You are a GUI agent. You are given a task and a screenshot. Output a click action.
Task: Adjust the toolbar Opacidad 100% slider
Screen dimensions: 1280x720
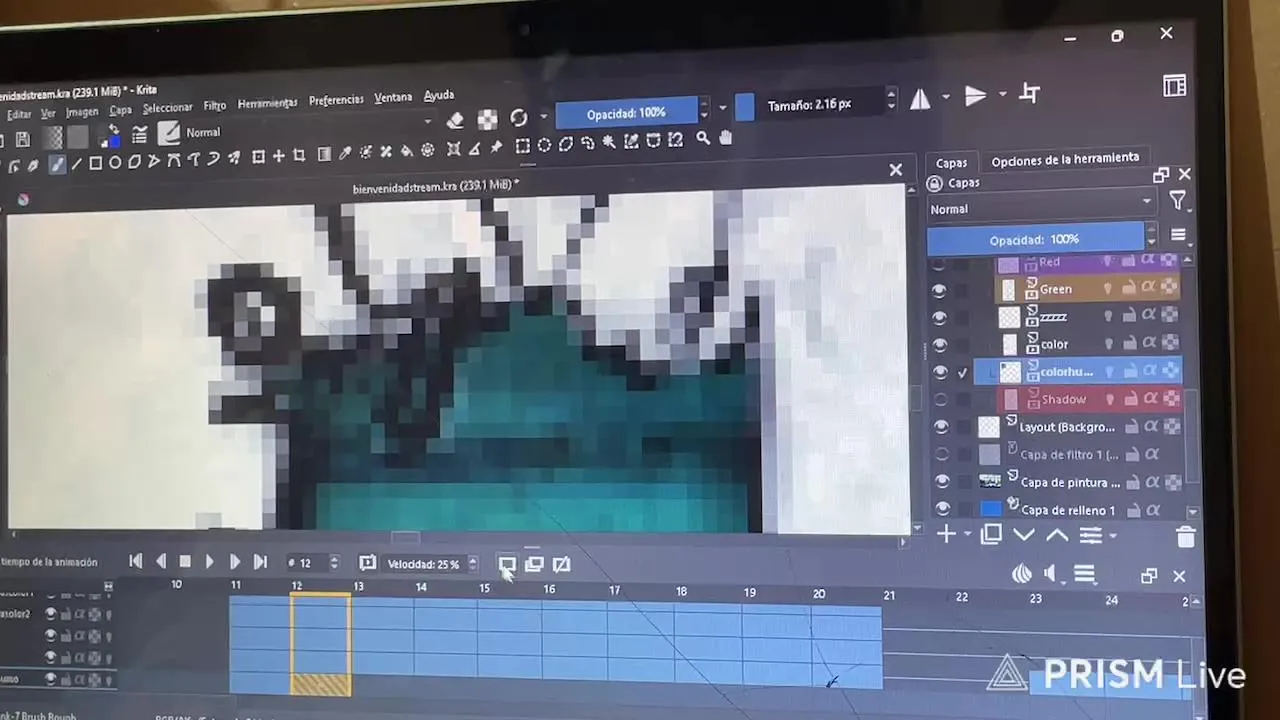pyautogui.click(x=626, y=113)
